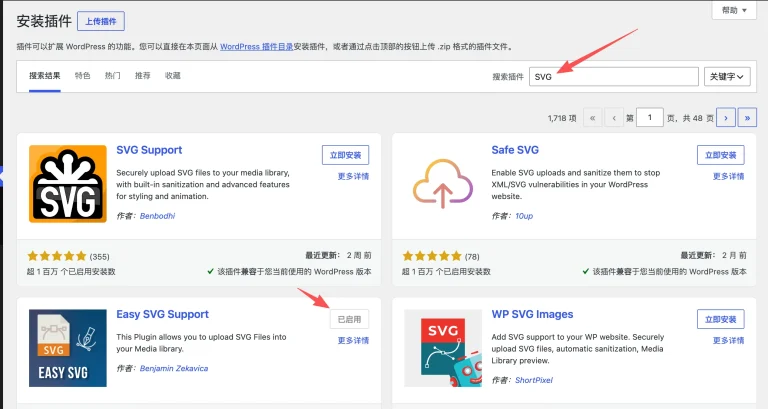Click the SVG Support plugin icon
The height and width of the screenshot is (409, 768).
(x=68, y=184)
